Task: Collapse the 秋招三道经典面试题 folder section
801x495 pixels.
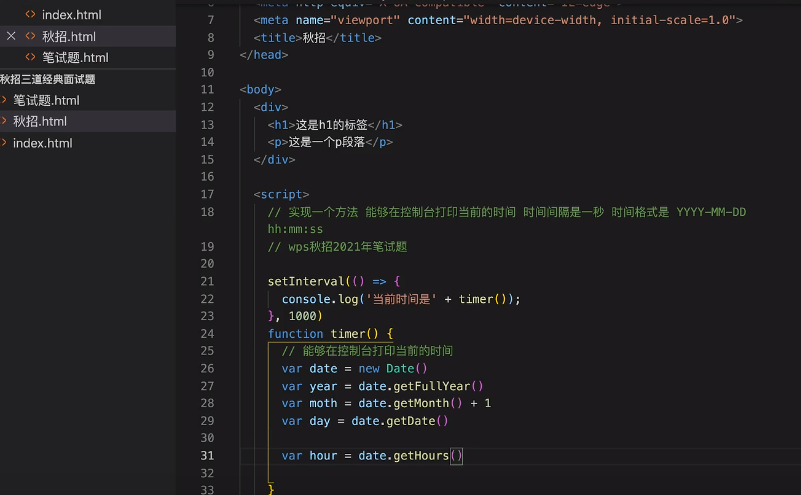Action: pos(48,79)
